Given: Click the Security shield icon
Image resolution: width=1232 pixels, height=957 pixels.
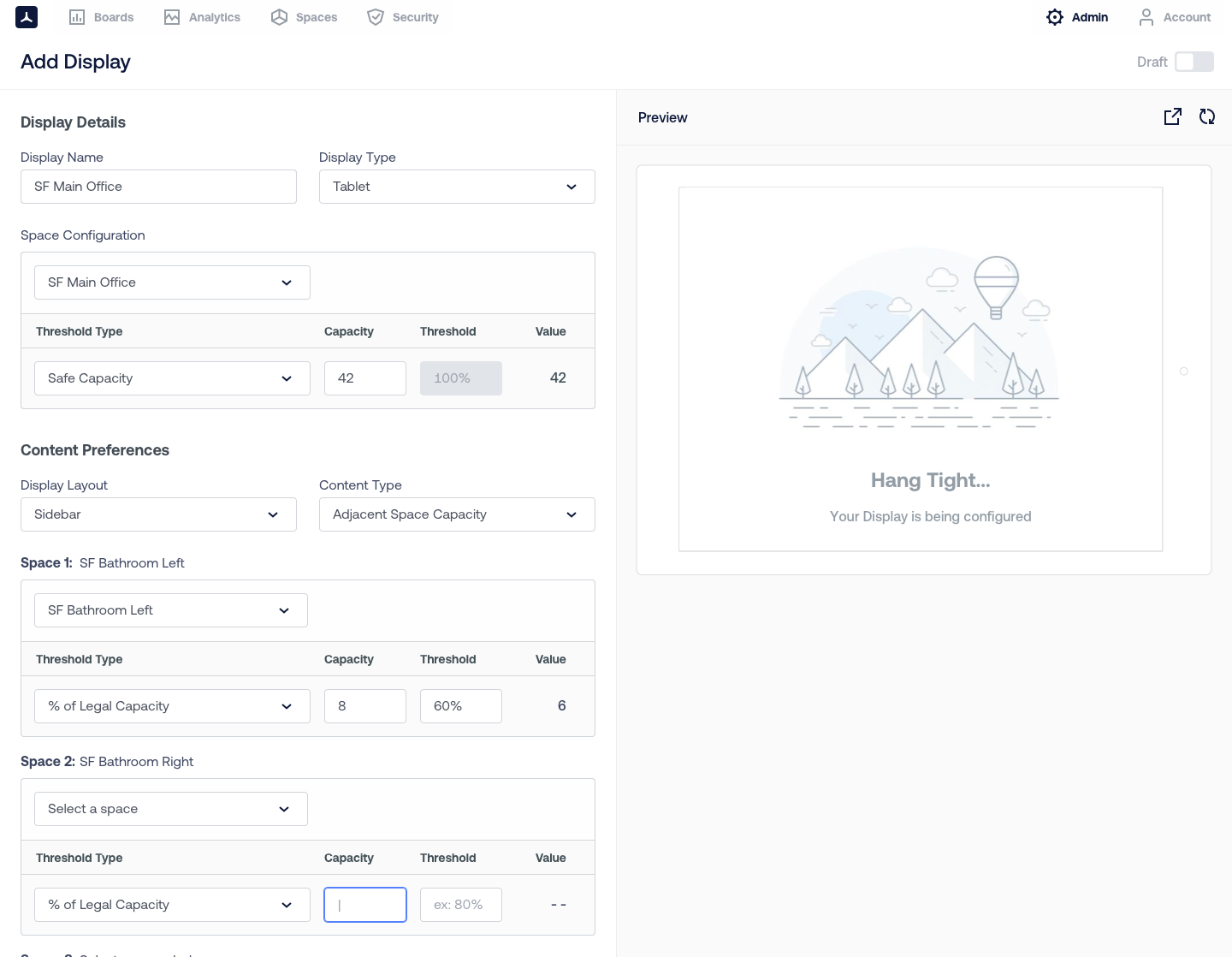Looking at the screenshot, I should [376, 17].
